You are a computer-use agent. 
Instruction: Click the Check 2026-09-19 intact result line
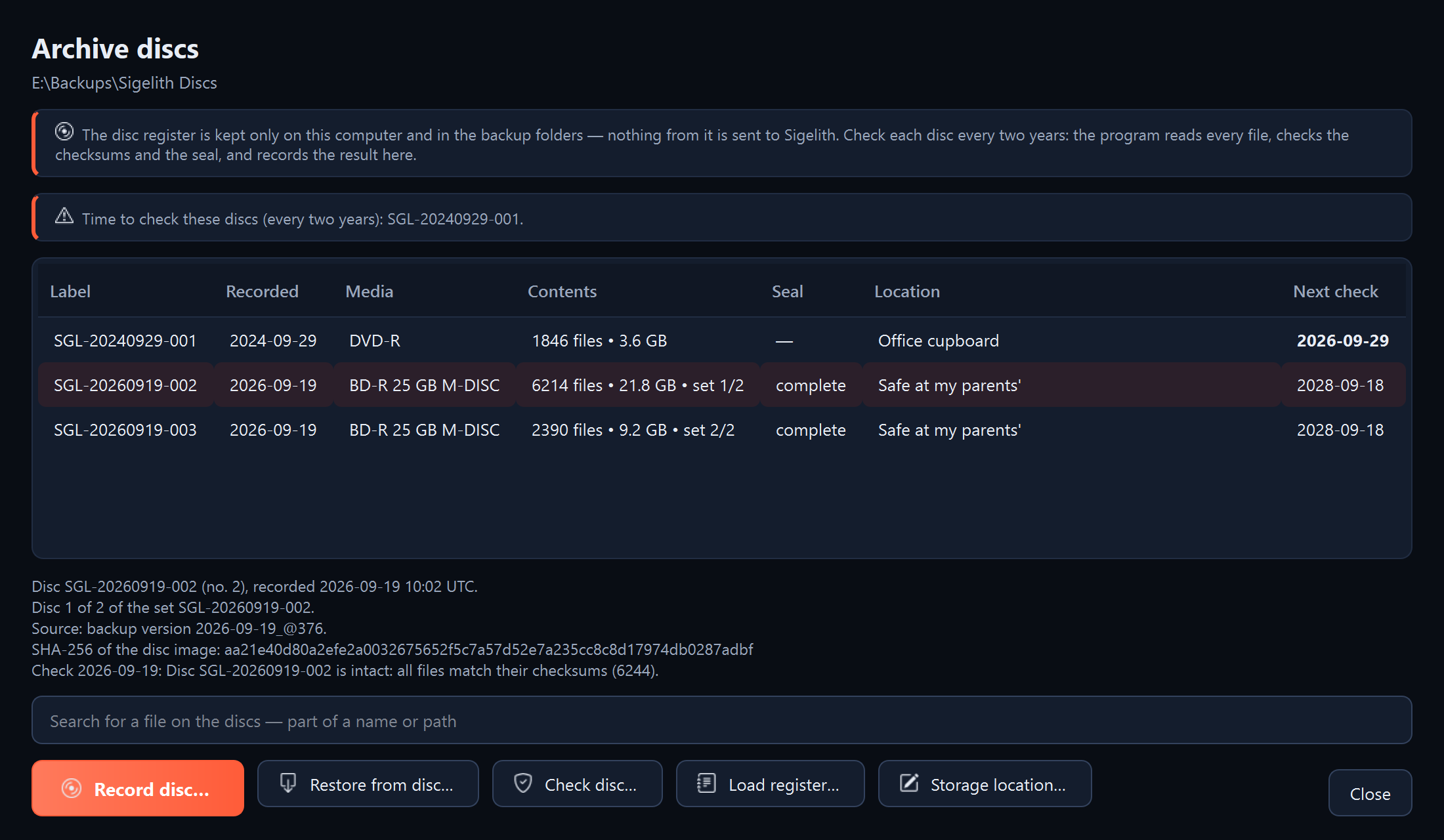345,670
